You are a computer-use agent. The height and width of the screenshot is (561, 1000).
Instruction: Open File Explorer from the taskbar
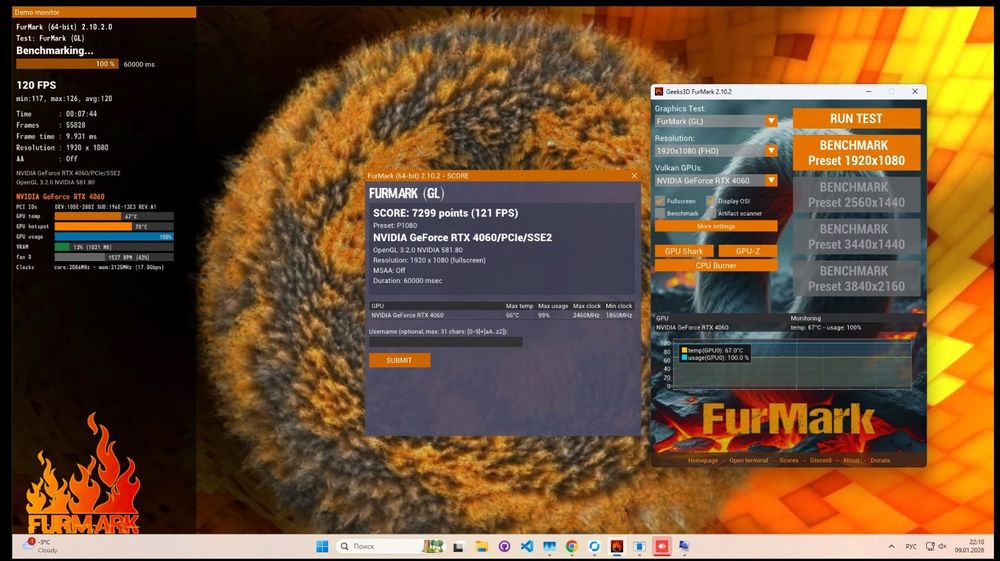click(482, 546)
